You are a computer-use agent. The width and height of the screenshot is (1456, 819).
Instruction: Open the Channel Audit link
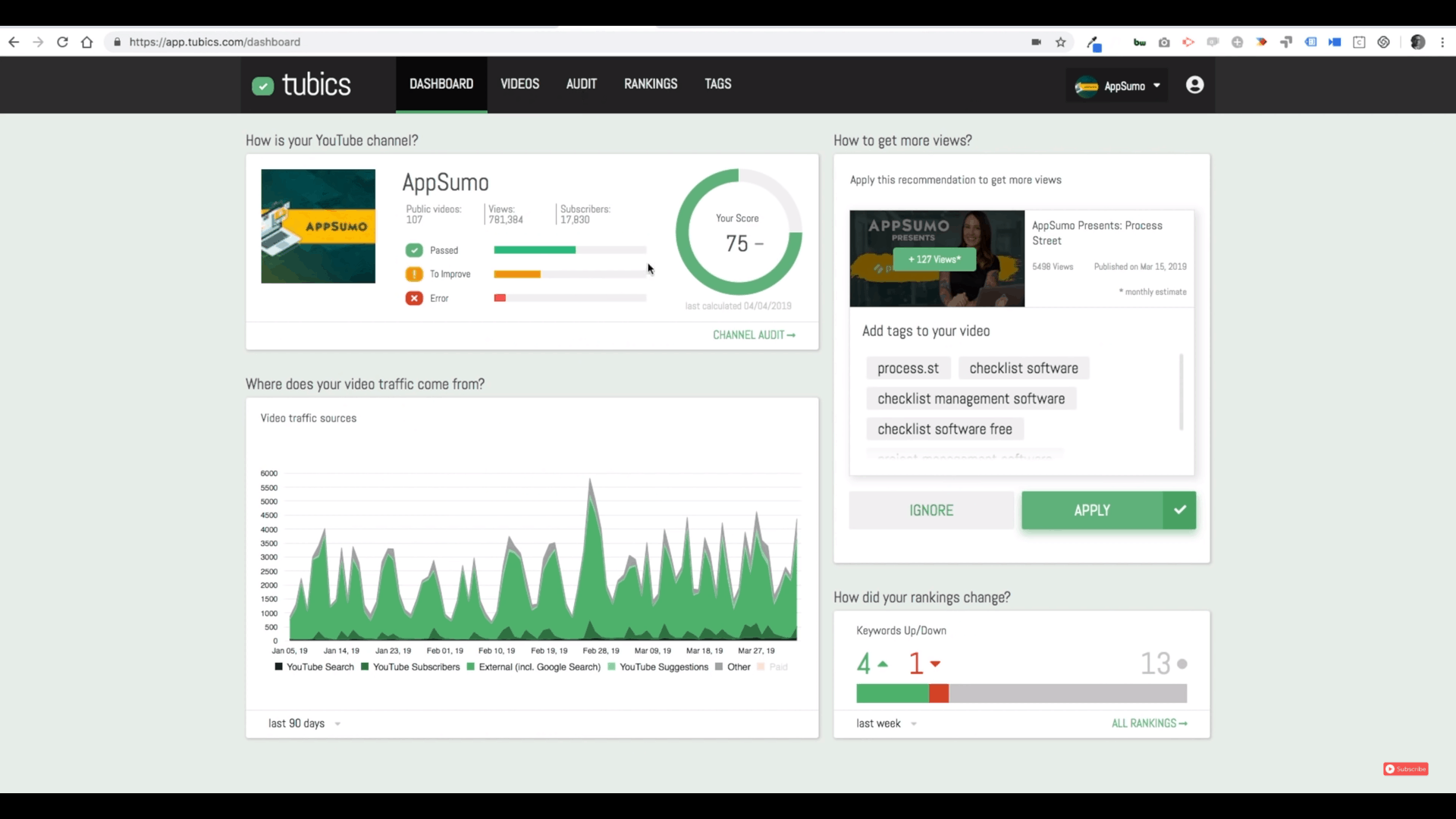[x=754, y=335]
